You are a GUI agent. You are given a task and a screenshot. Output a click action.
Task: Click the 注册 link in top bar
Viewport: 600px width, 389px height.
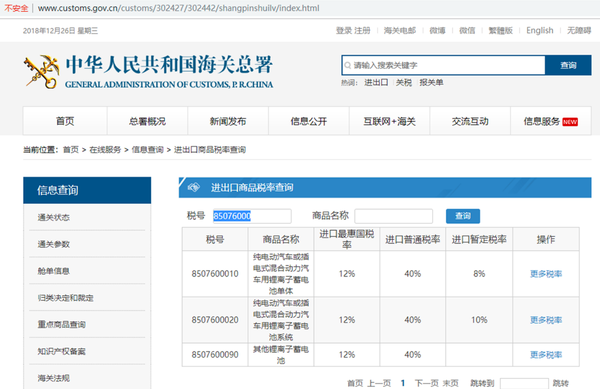click(x=362, y=31)
